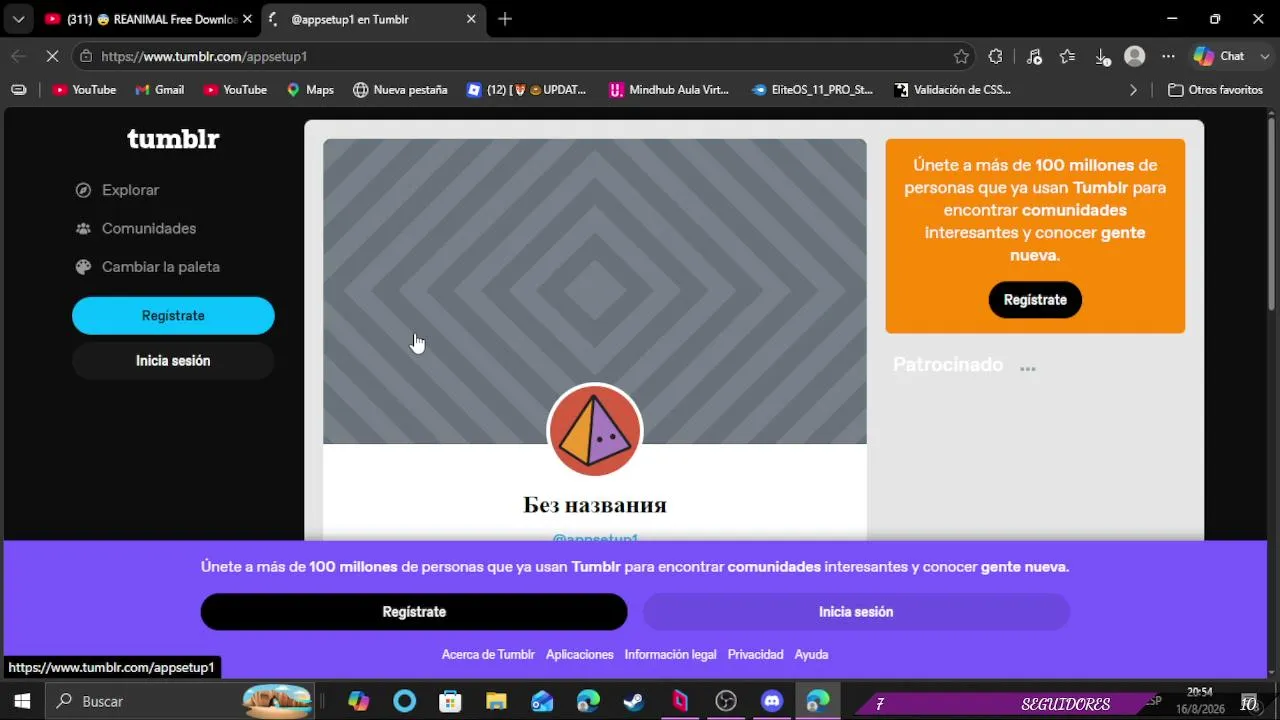Click Cambiar la paleta option
Screen dimensions: 1280x720
click(x=148, y=267)
